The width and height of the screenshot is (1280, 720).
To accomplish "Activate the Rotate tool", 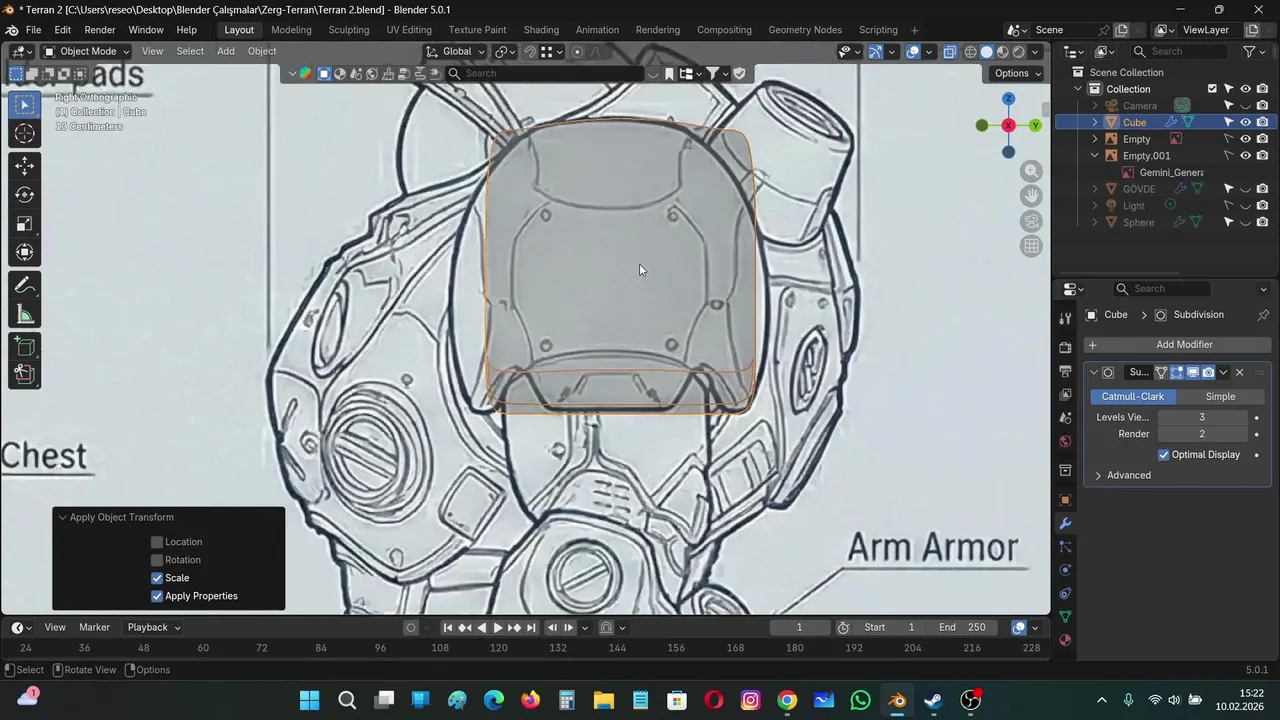I will click(x=25, y=195).
